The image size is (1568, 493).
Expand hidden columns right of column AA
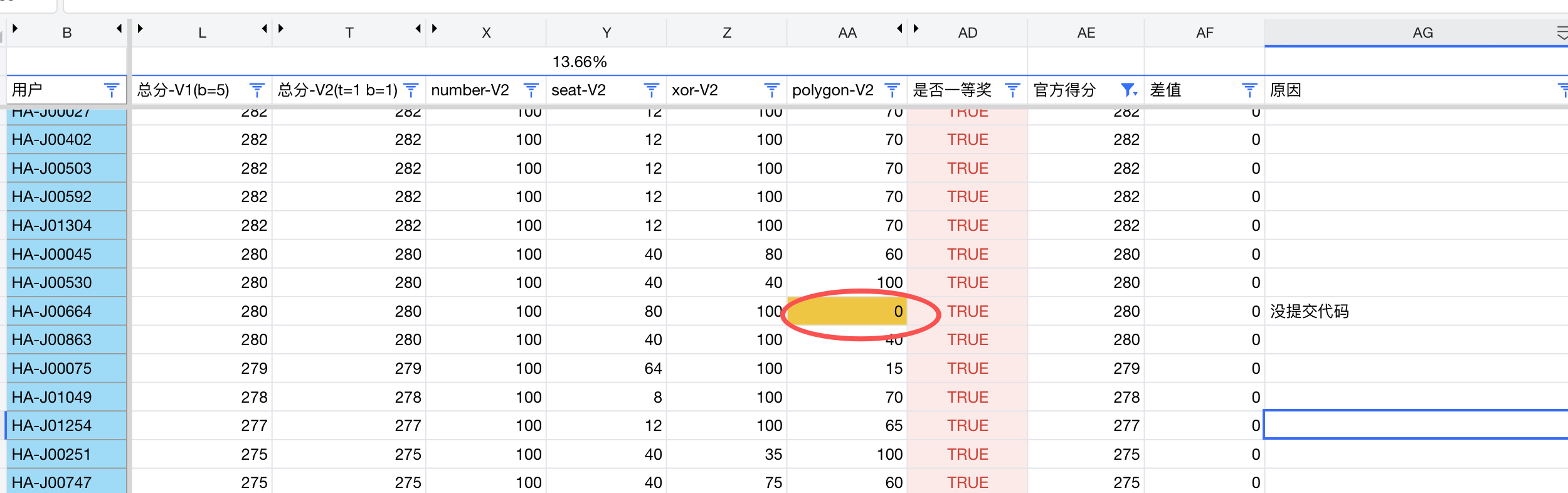click(900, 28)
